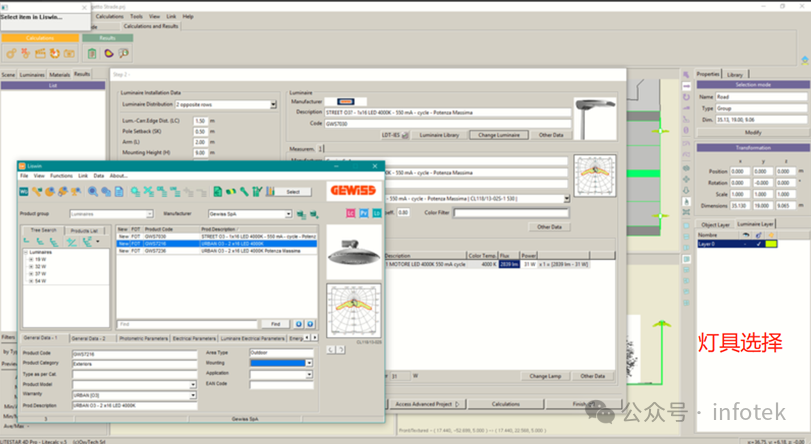The width and height of the screenshot is (811, 444).
Task: Toggle Layer 0 visibility column
Action: tap(746, 244)
